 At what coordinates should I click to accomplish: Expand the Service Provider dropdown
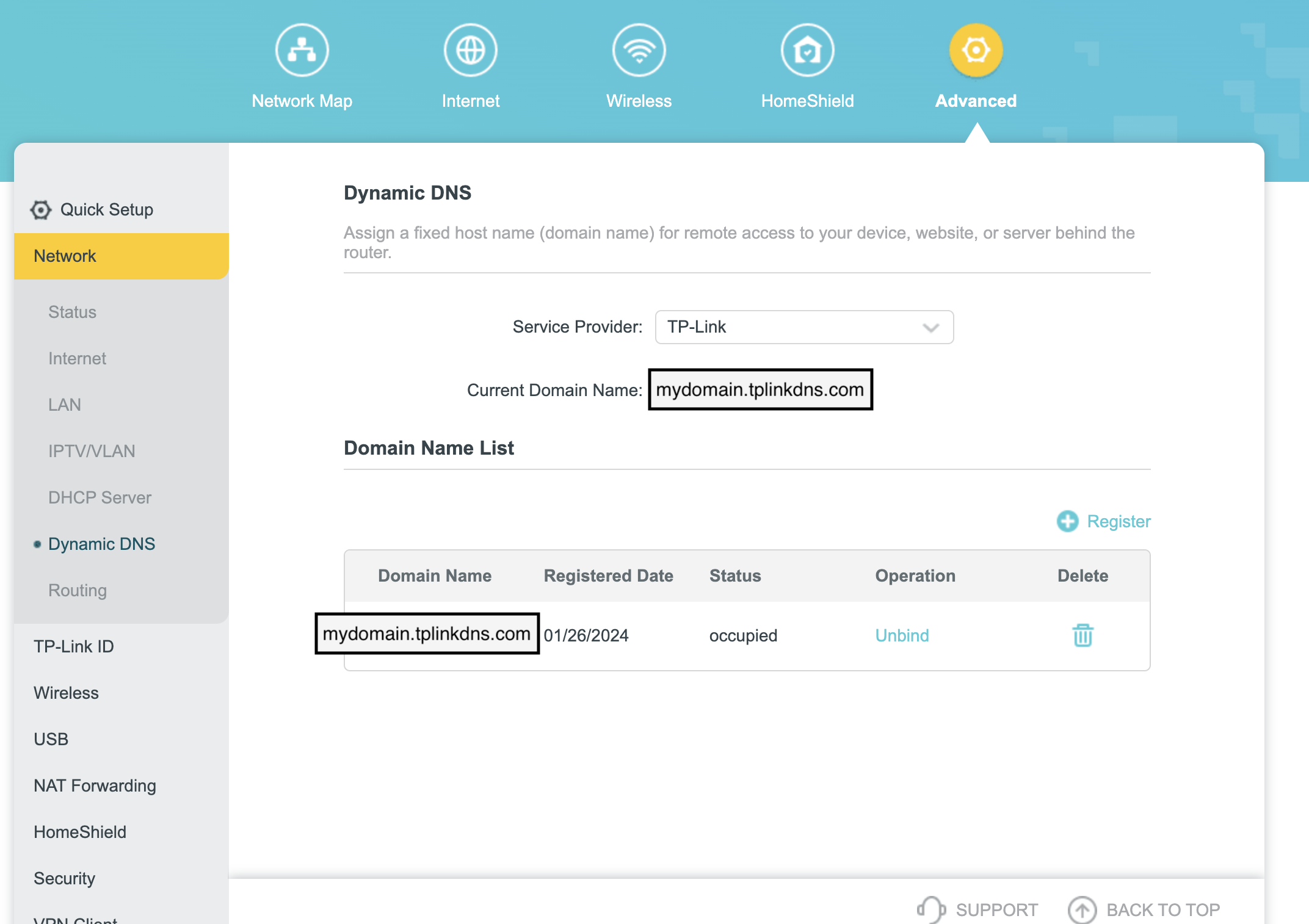point(803,327)
